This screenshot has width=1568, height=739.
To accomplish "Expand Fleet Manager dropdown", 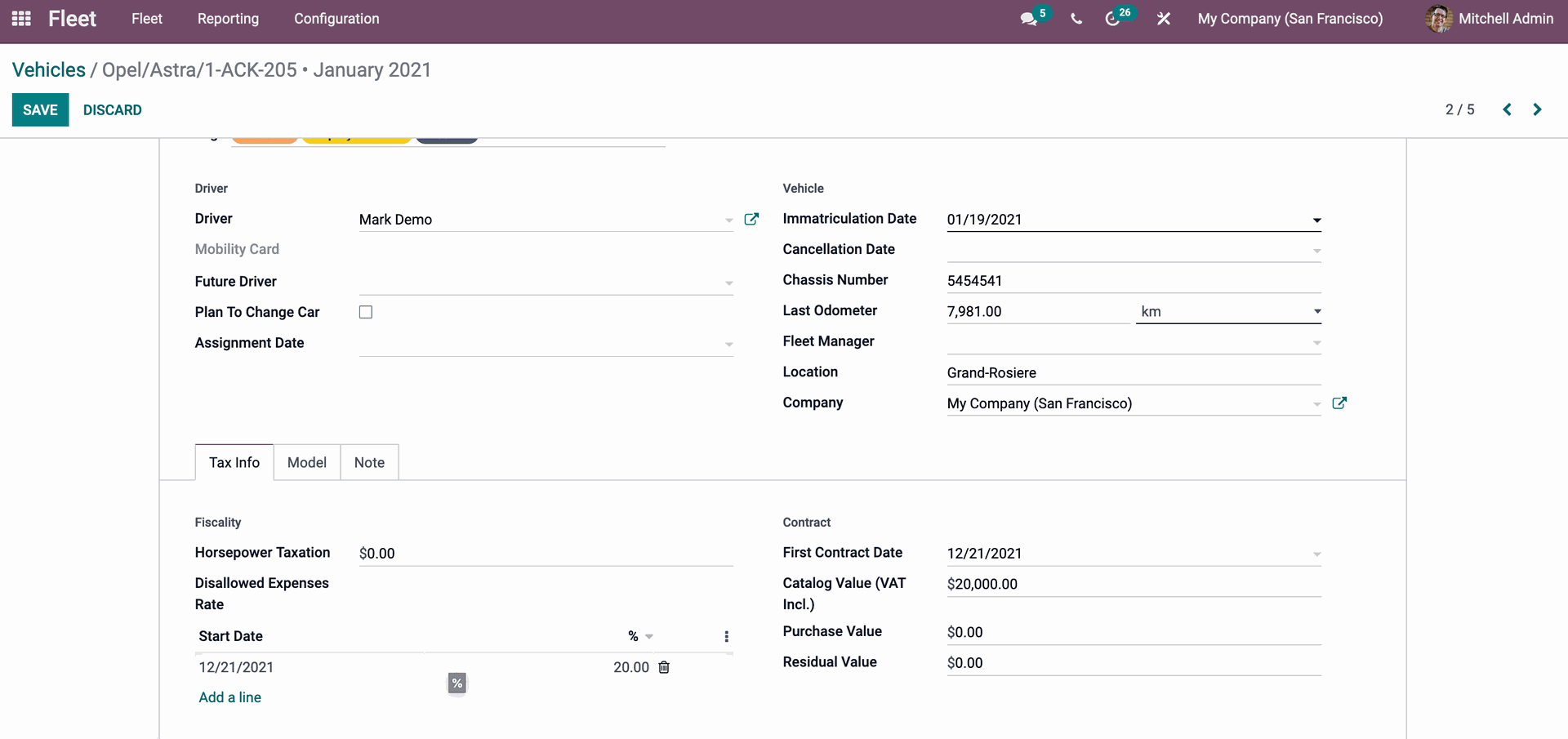I will (x=1316, y=343).
